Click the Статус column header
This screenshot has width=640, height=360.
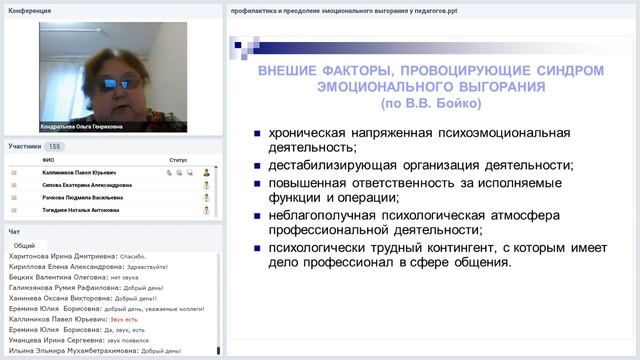[178, 160]
